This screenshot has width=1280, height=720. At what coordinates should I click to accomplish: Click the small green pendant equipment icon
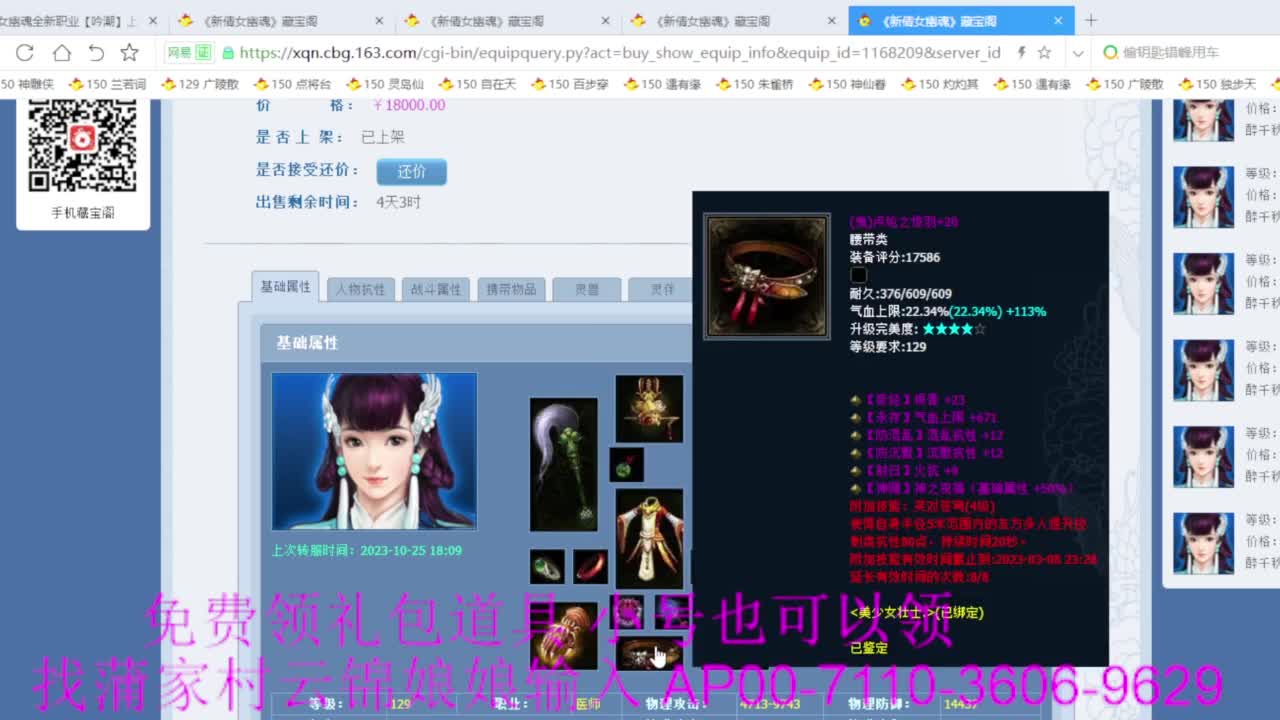(627, 465)
